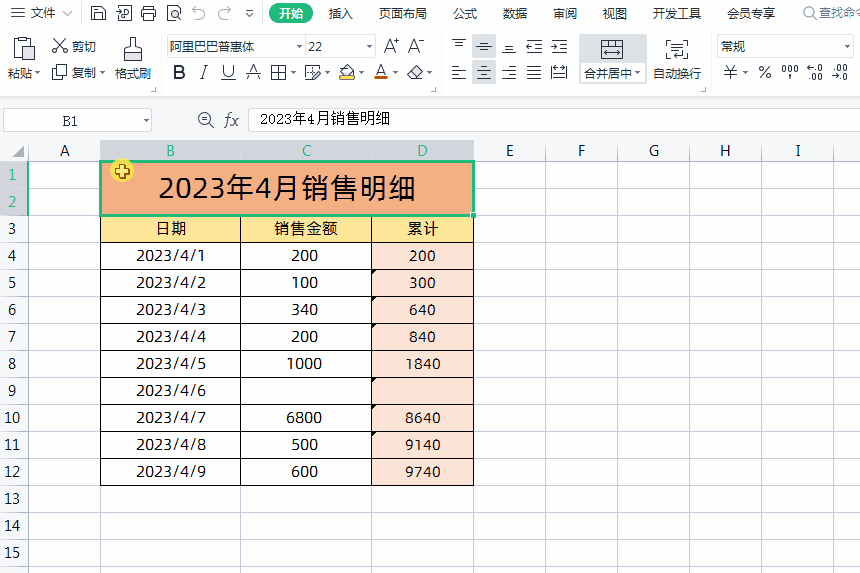Click the select-all corner triangle
Viewport: 860px width, 573px height.
pos(18,151)
